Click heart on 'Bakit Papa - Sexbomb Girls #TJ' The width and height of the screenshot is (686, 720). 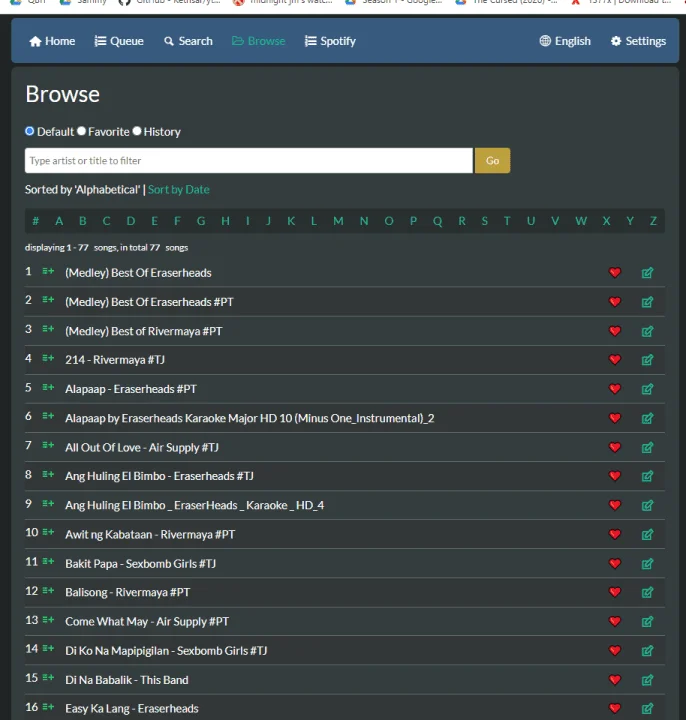[x=615, y=563]
